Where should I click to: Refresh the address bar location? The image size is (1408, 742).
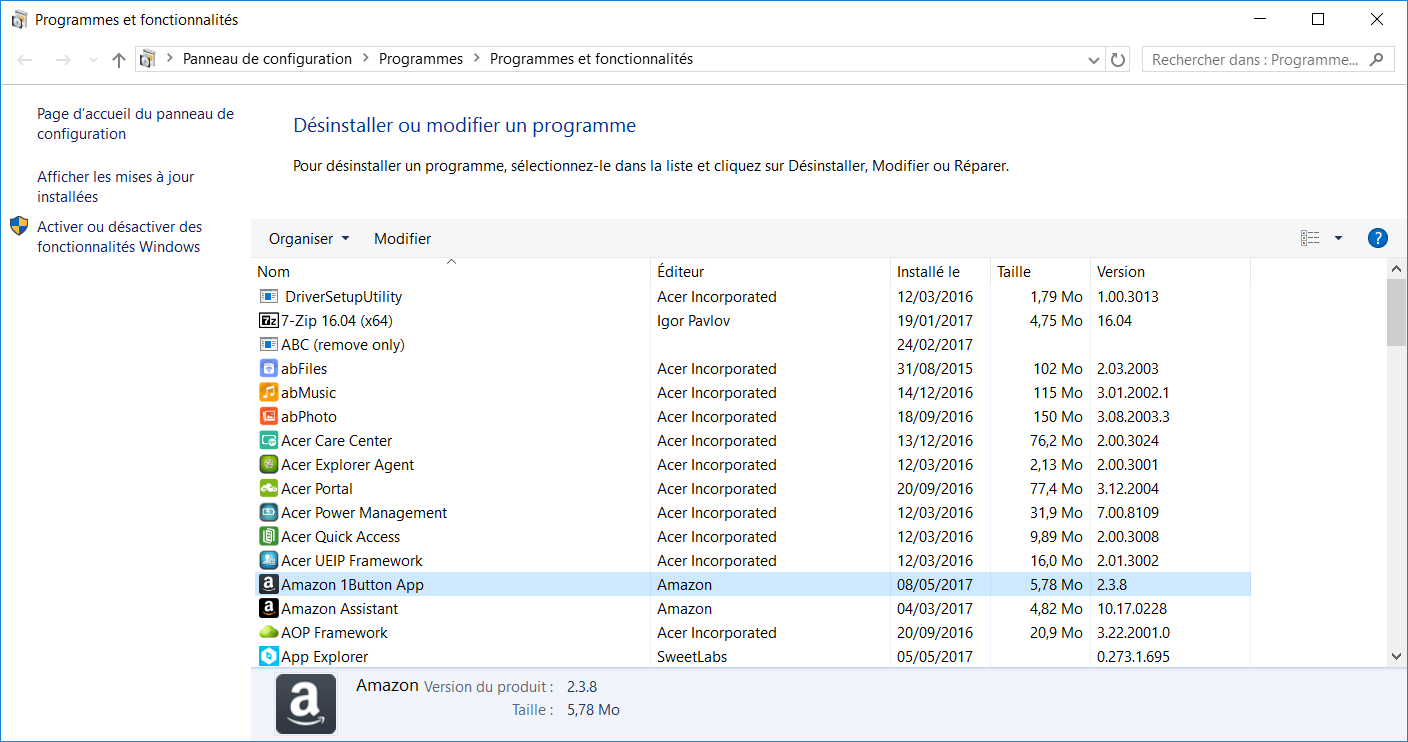(x=1118, y=60)
